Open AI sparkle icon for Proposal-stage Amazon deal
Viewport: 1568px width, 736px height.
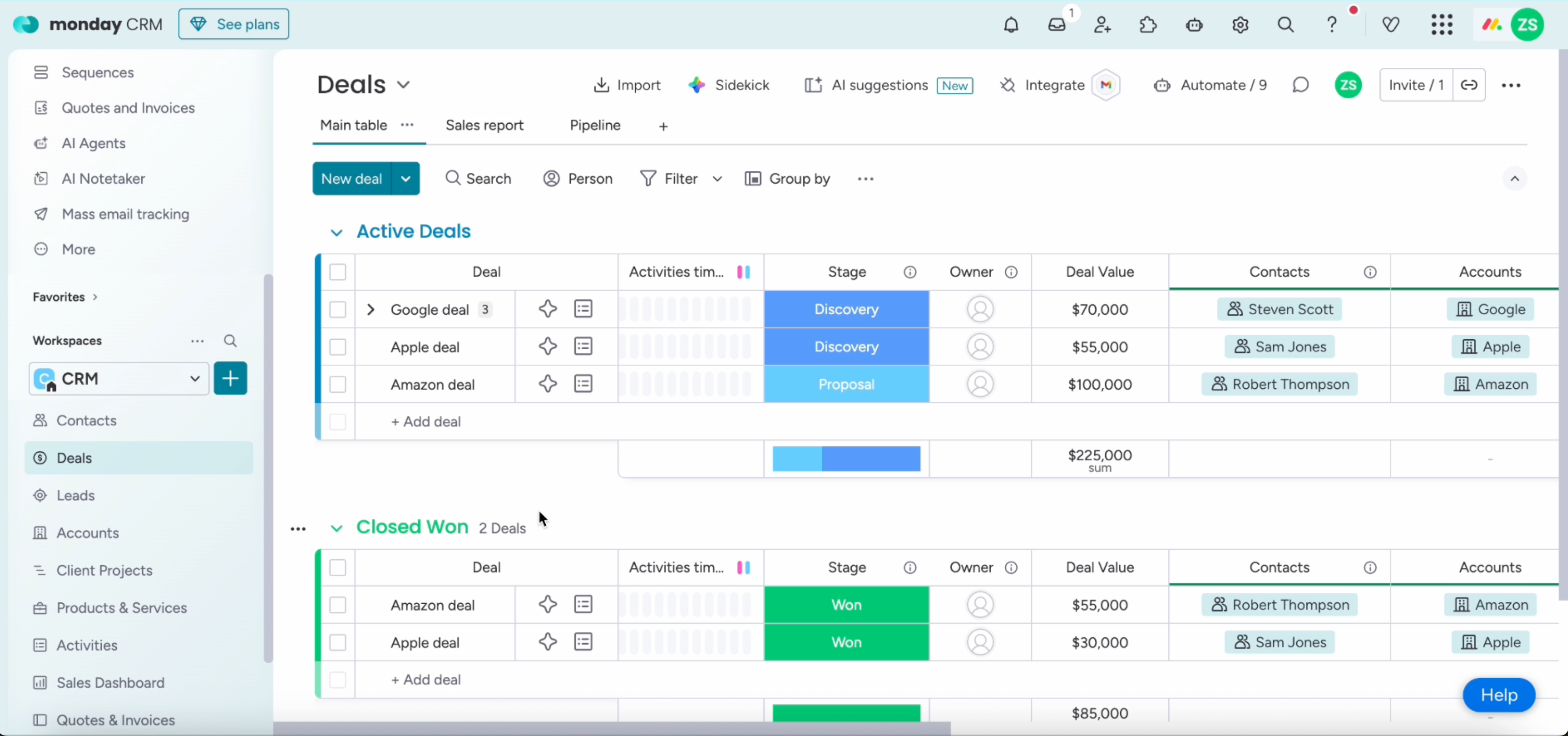[548, 384]
